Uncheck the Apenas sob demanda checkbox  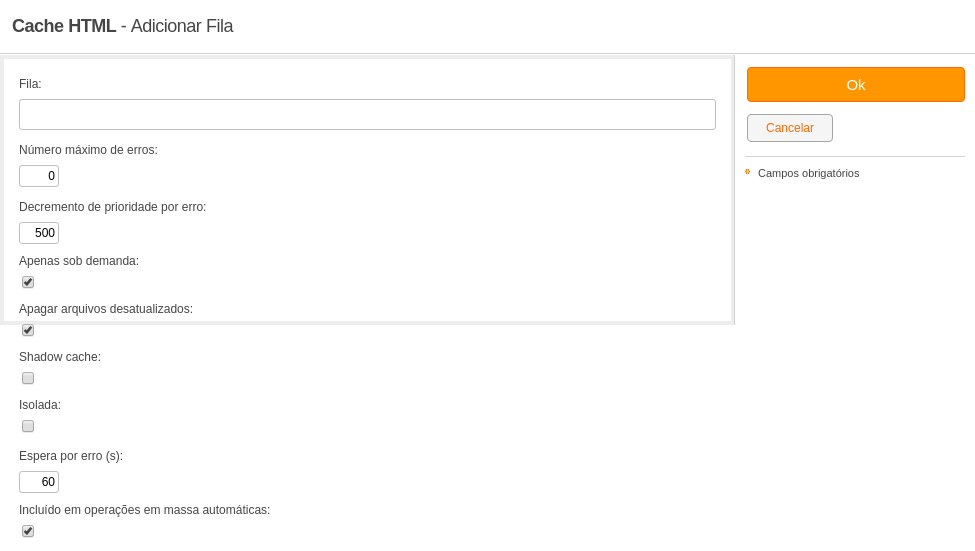click(x=28, y=282)
